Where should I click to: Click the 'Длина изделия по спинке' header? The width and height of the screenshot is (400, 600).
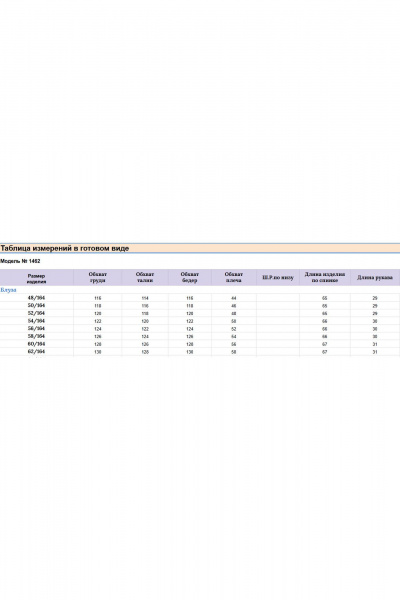pyautogui.click(x=325, y=277)
